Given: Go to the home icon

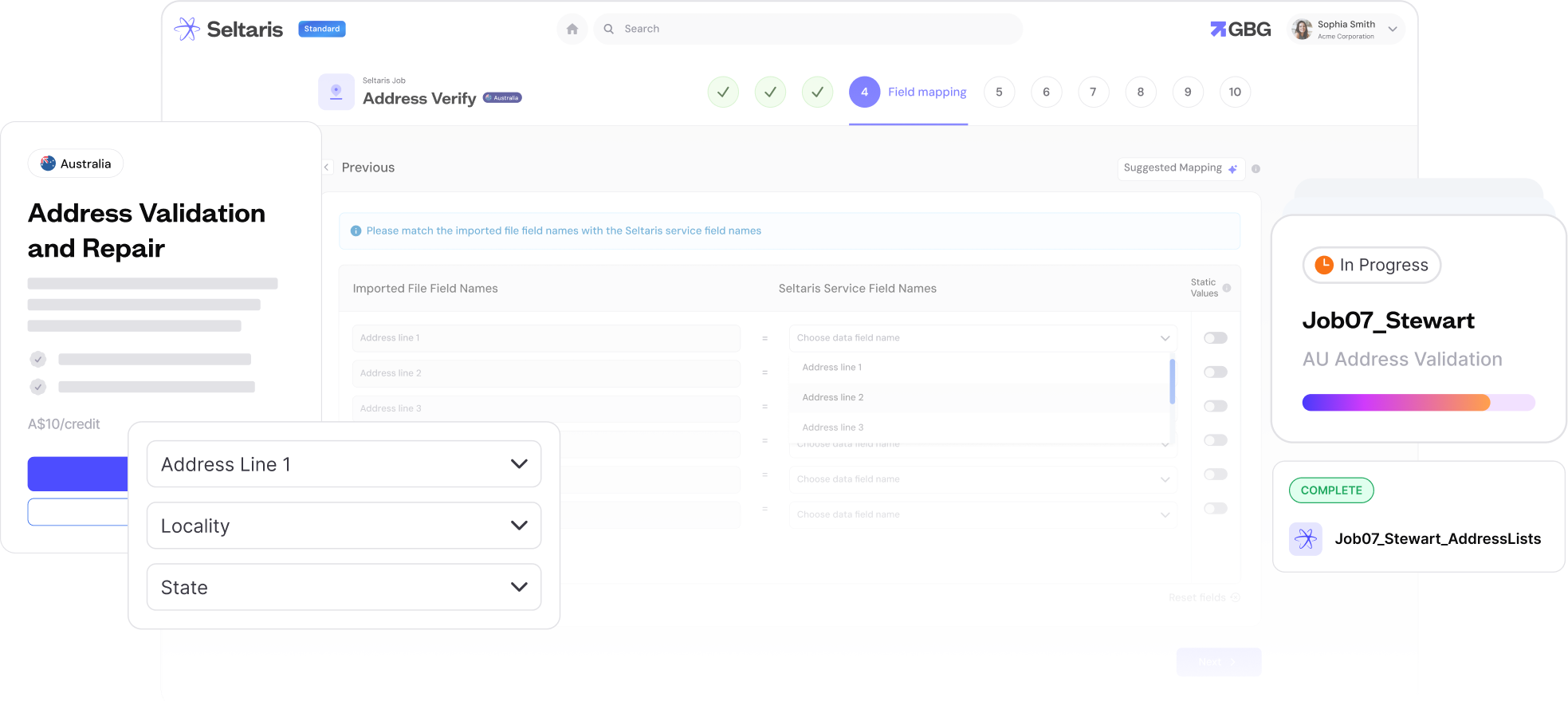Looking at the screenshot, I should [x=572, y=29].
